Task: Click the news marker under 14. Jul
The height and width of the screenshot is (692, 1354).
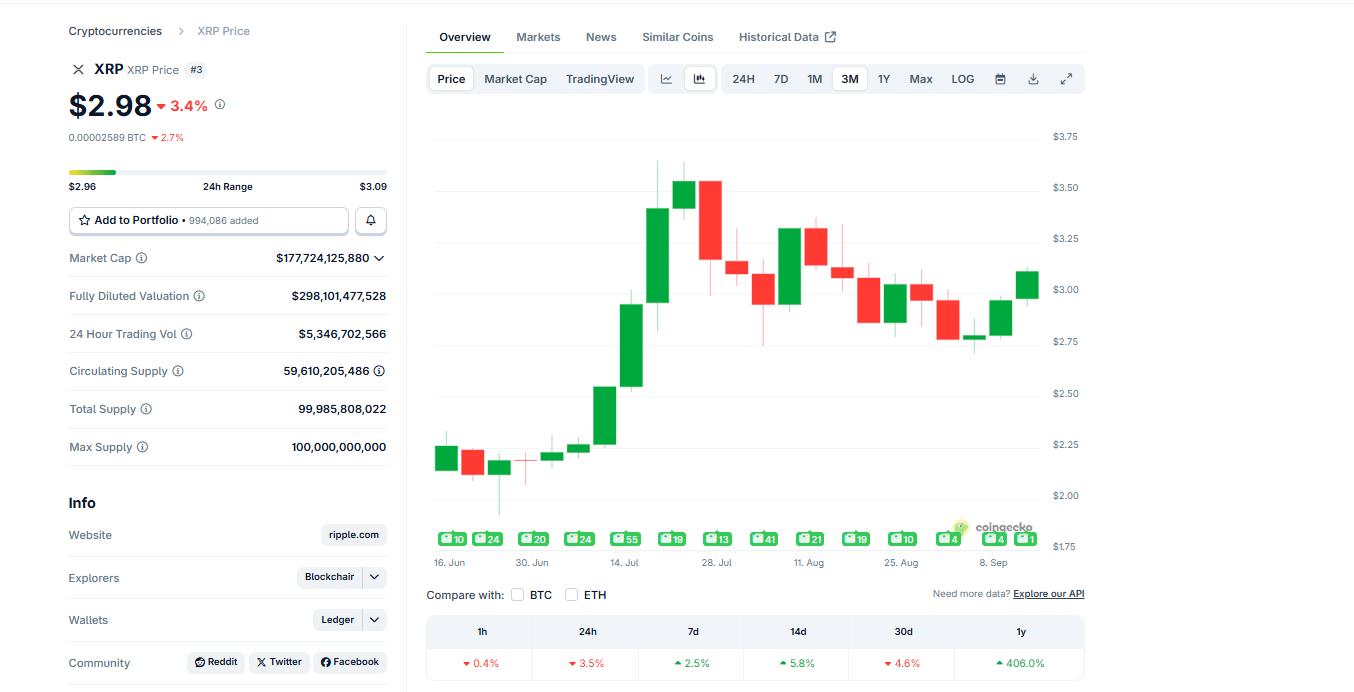Action: (624, 539)
